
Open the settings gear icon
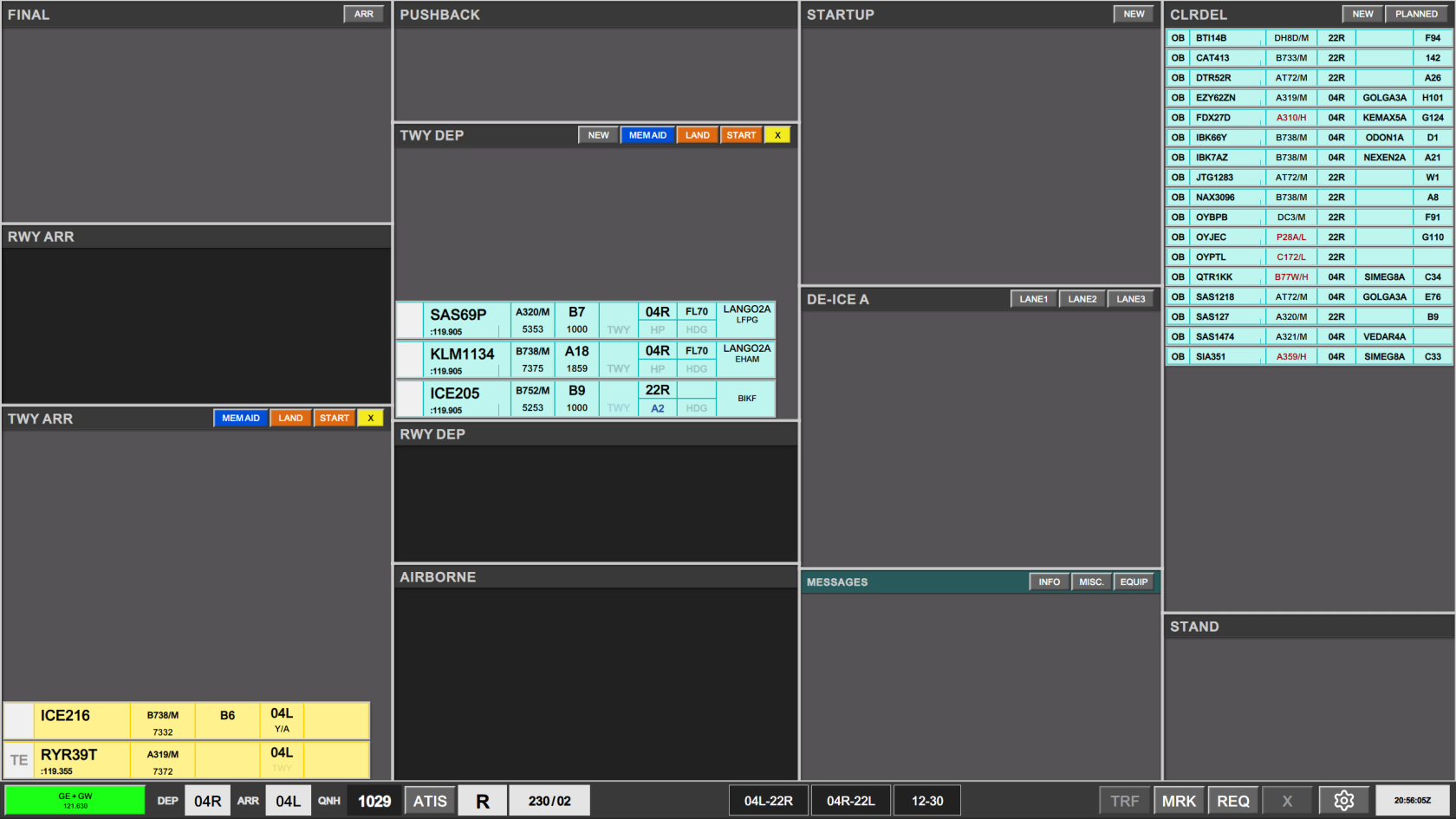[1343, 801]
